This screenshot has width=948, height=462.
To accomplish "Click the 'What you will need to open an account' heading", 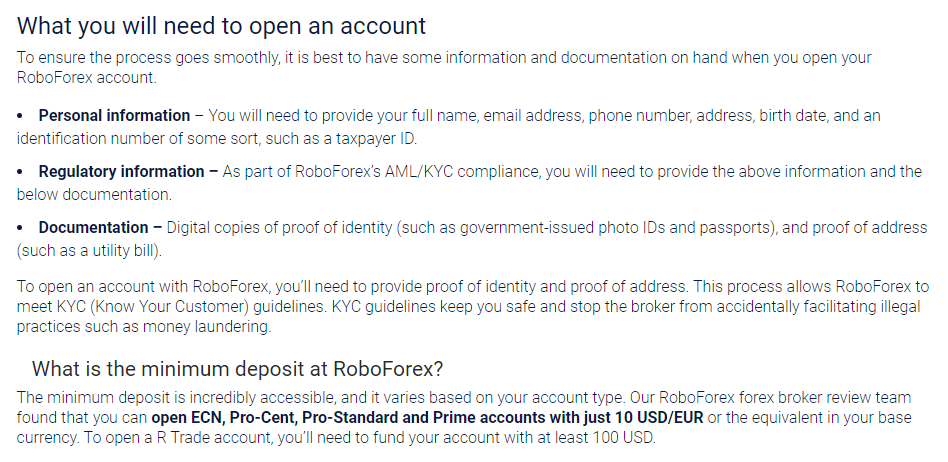I will point(221,26).
